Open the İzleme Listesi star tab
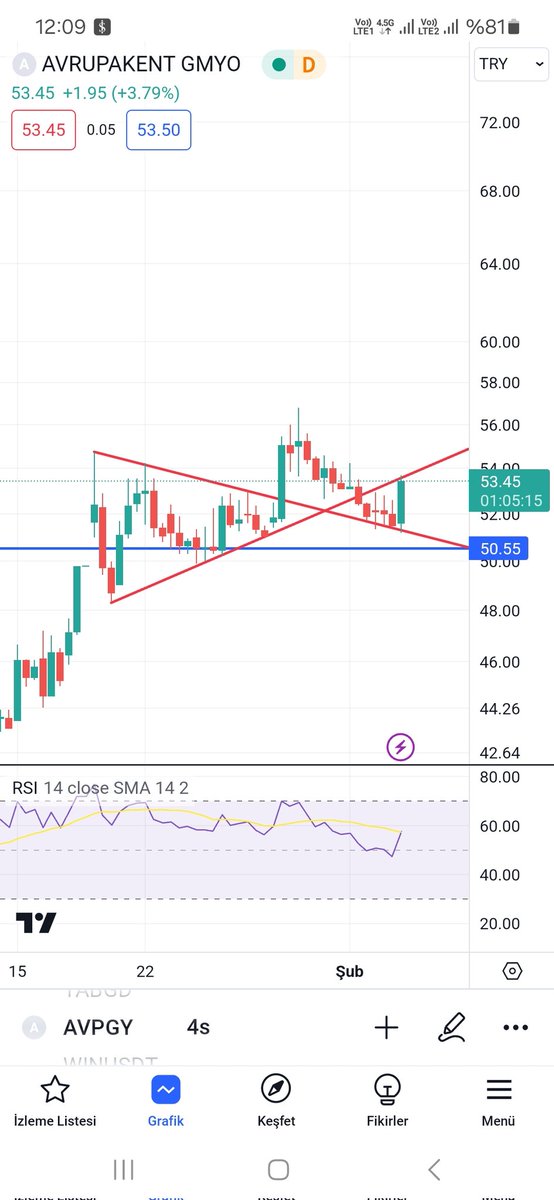 tap(54, 1100)
